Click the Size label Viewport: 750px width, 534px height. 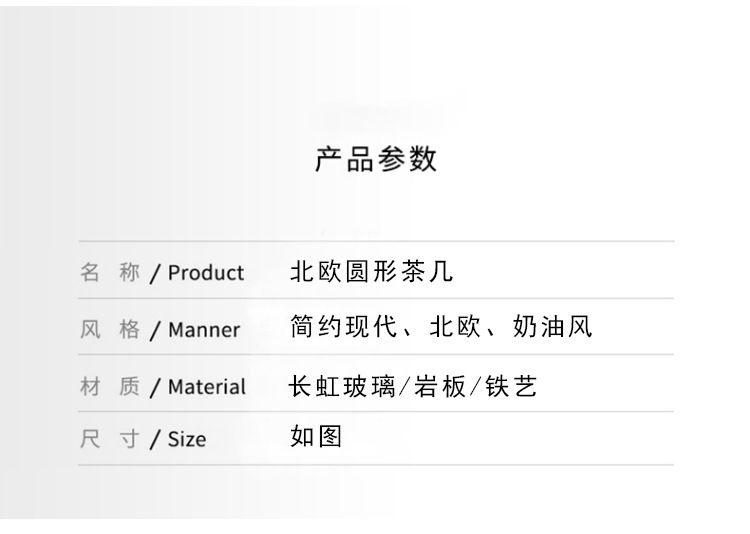(x=187, y=439)
